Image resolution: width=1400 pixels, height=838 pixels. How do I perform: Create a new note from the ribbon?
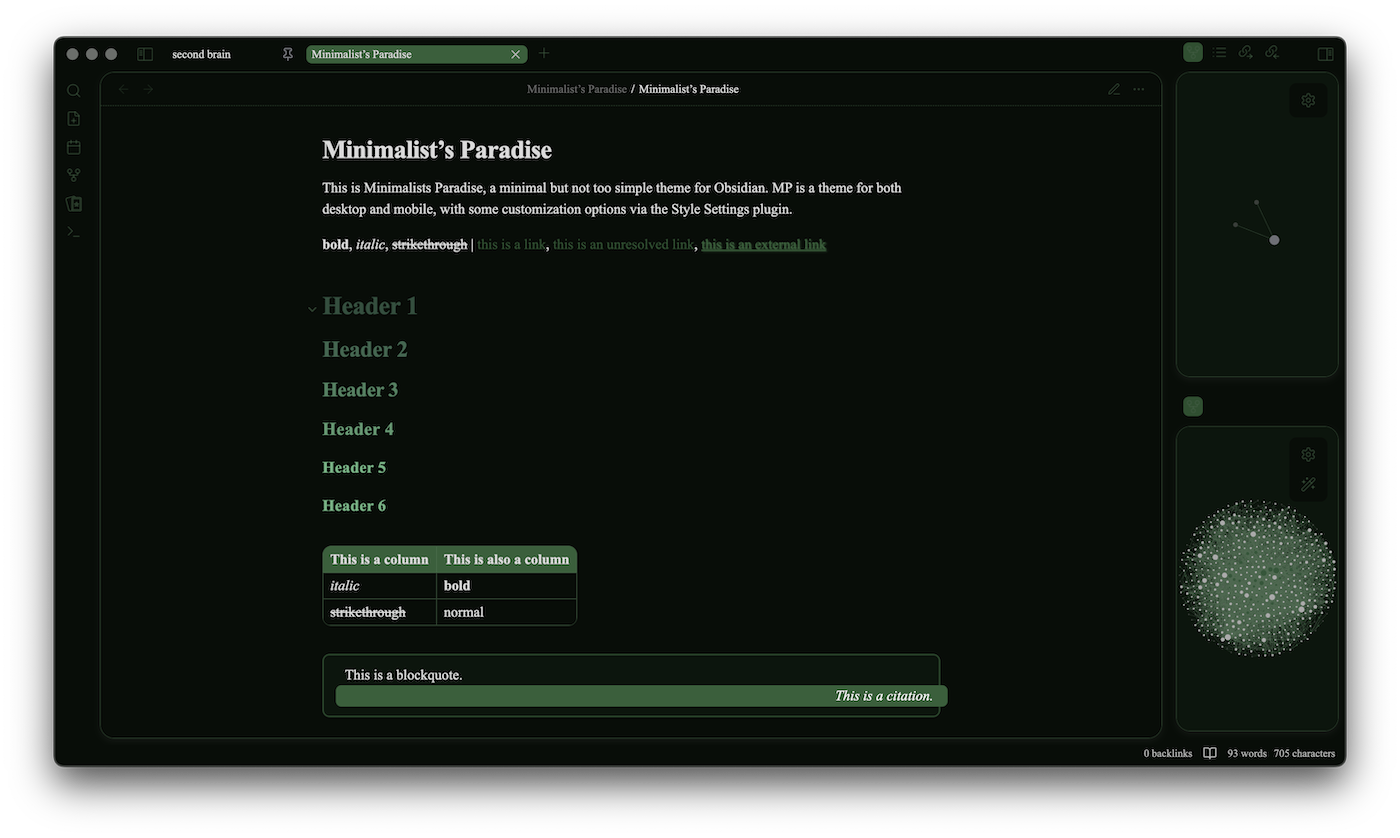pos(73,119)
